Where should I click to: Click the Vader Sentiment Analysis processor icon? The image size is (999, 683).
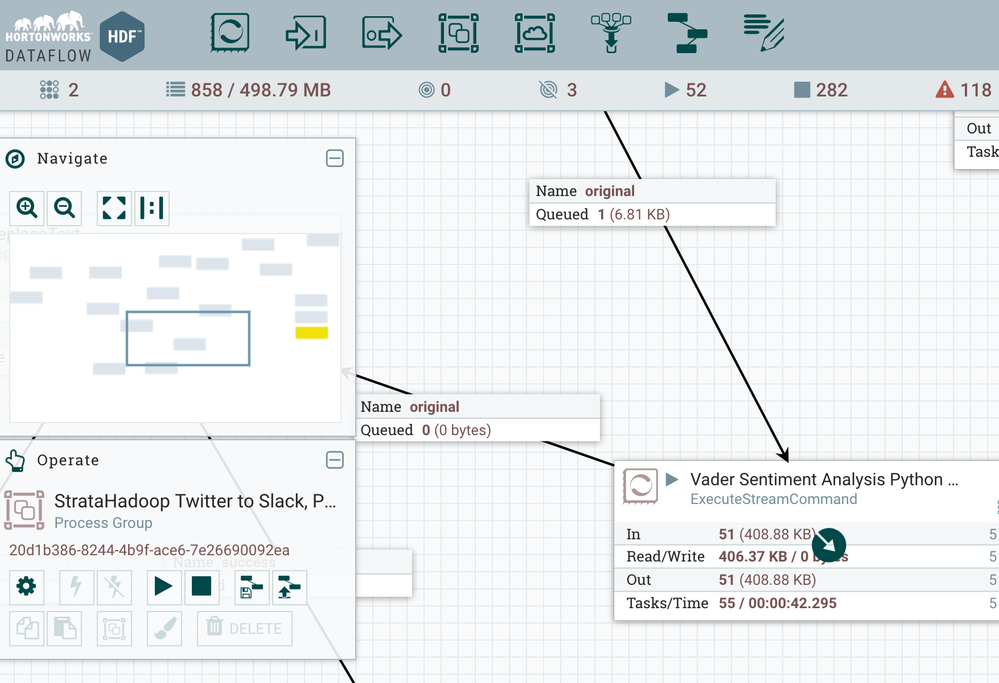(640, 486)
